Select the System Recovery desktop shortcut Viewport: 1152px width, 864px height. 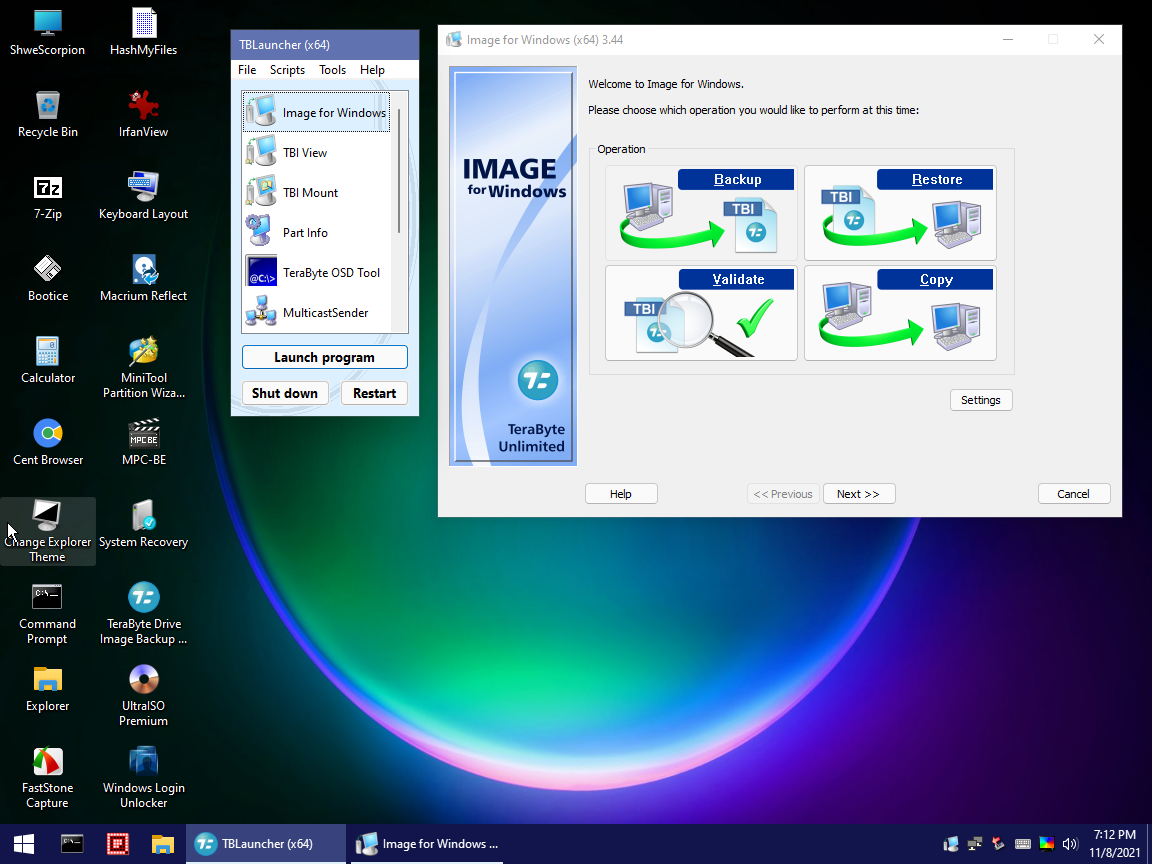143,525
